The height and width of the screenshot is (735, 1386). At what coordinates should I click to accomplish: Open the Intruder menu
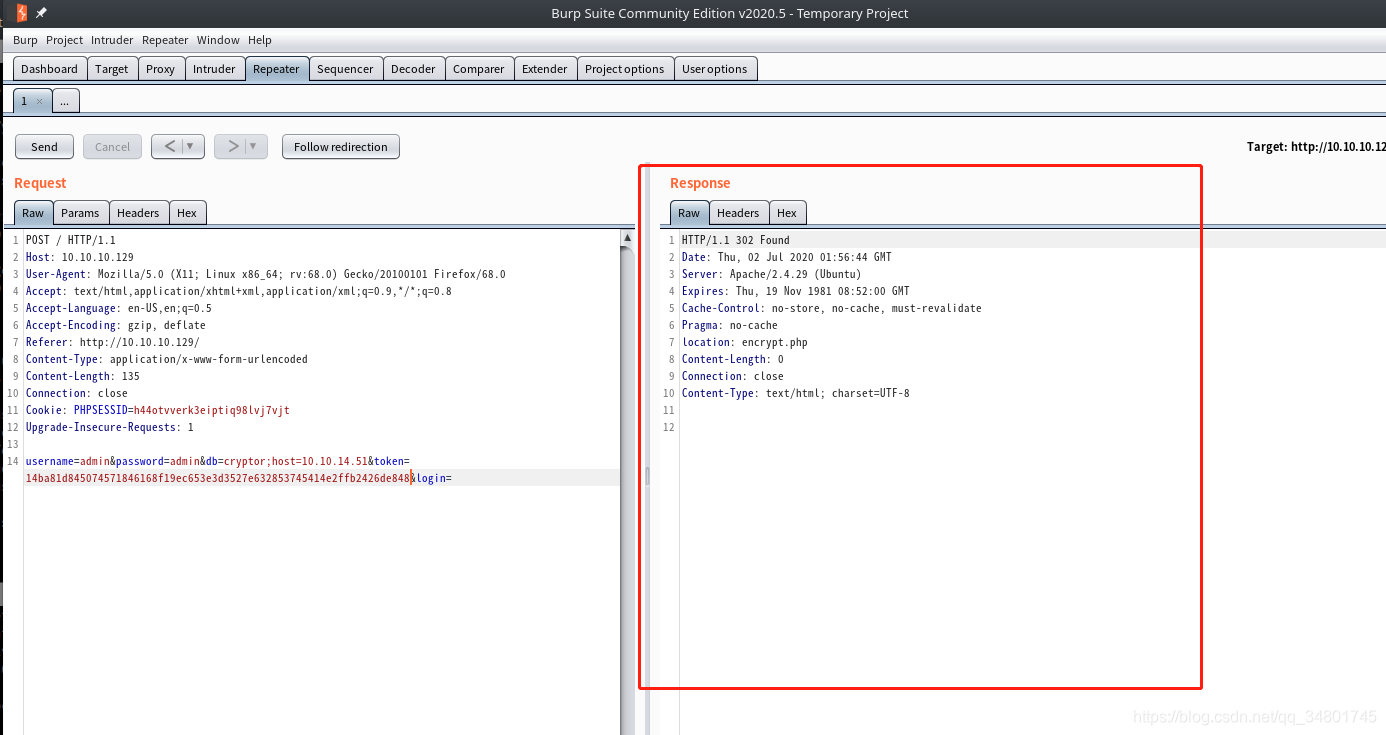pyautogui.click(x=112, y=40)
